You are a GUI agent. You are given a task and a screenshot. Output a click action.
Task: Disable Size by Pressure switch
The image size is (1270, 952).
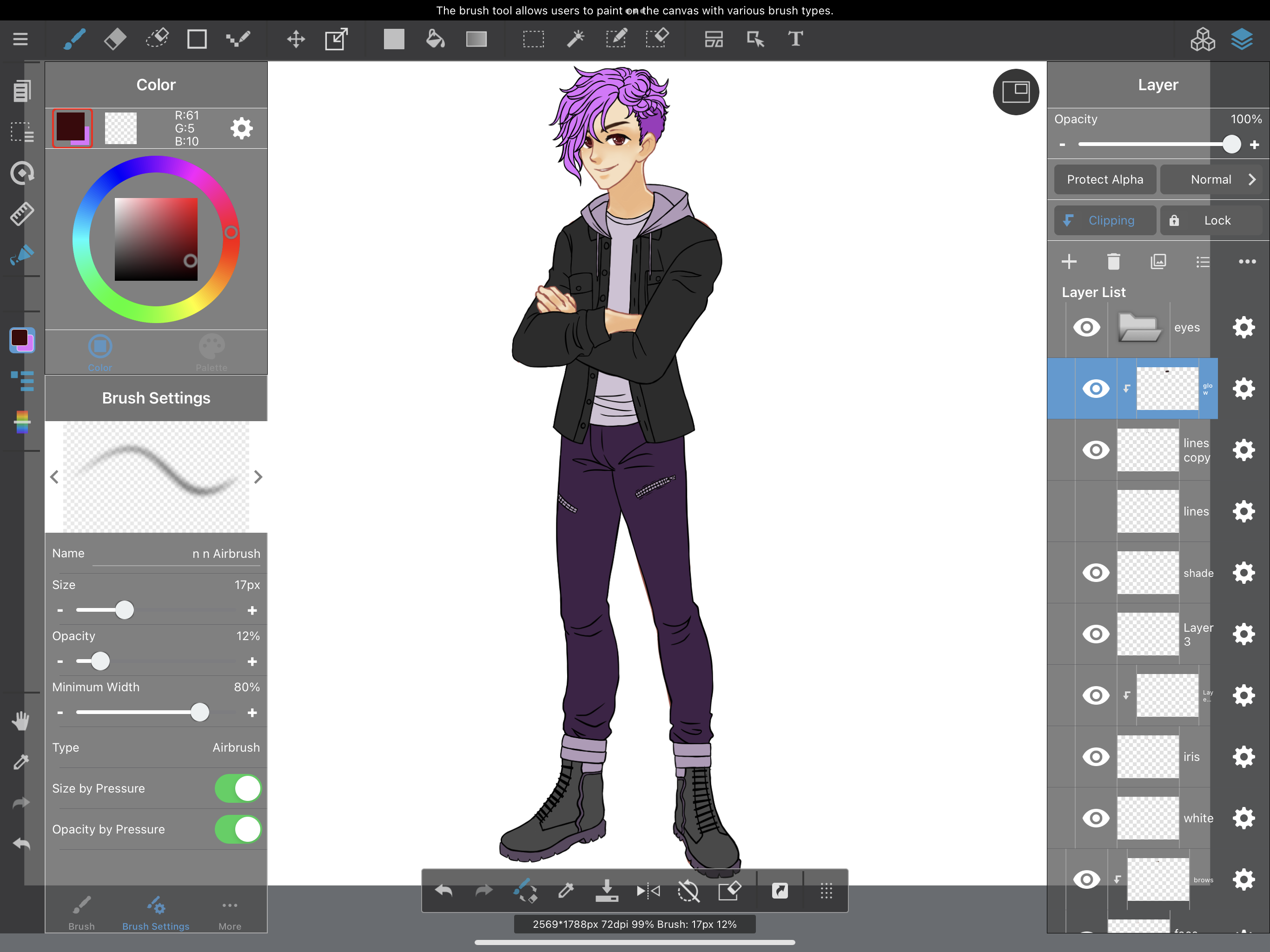coord(238,788)
